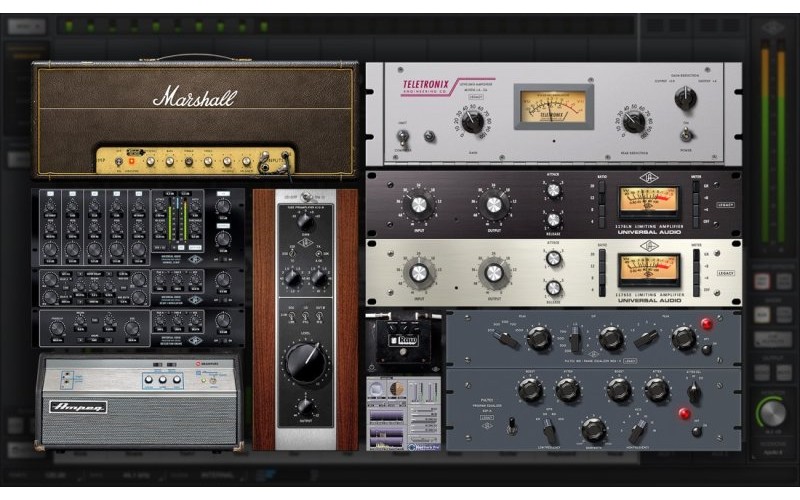Adjust the Teletronix Peak Reduction knob
This screenshot has height=500, width=800.
[634, 122]
